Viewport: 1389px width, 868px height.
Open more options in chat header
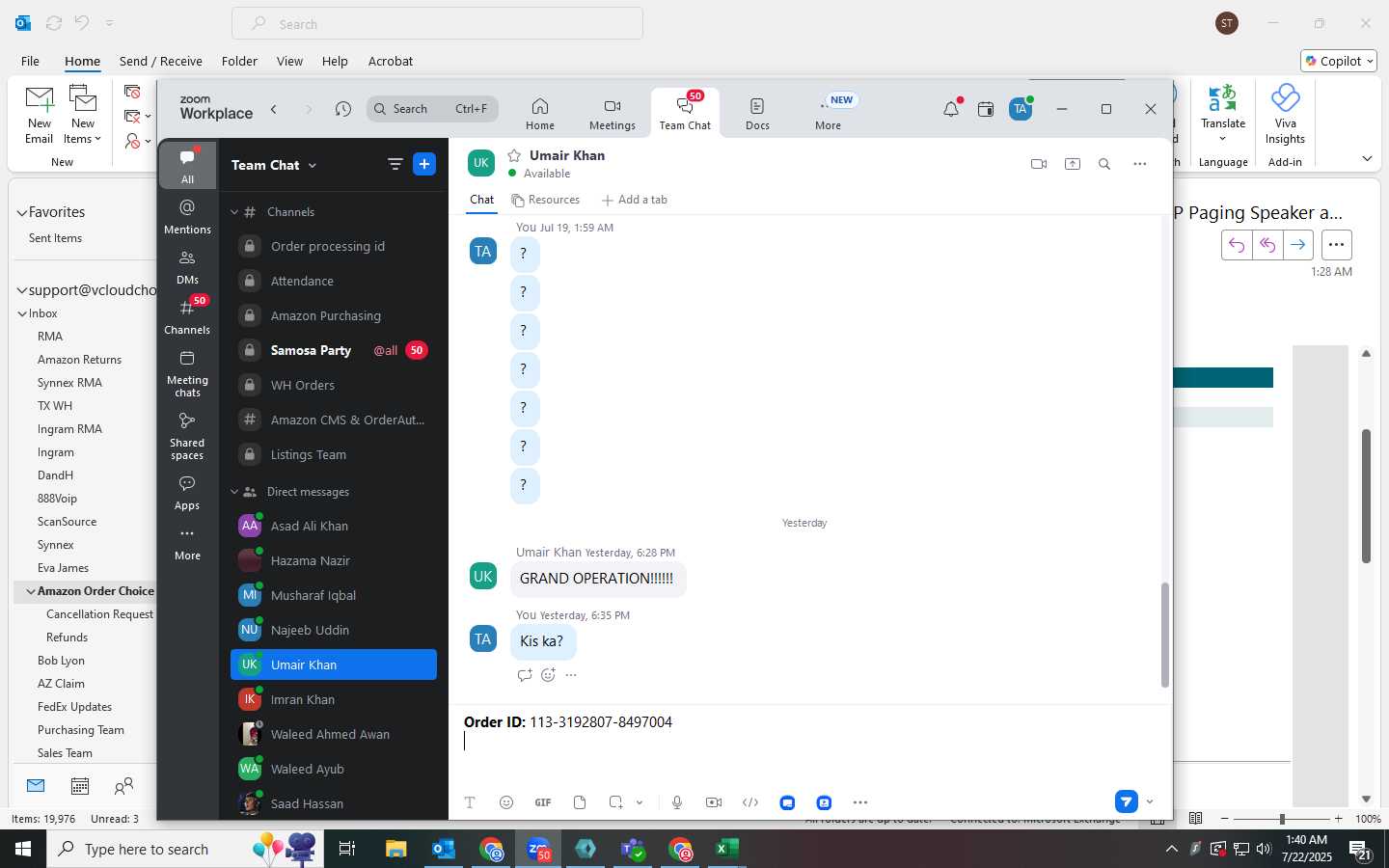point(1140,164)
